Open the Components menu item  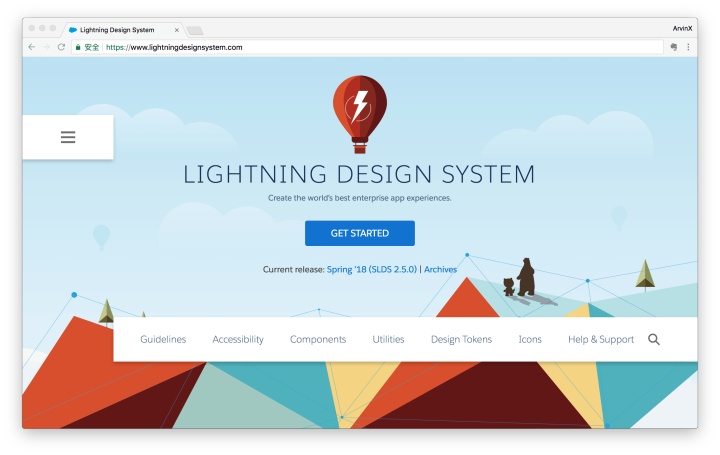pos(318,339)
